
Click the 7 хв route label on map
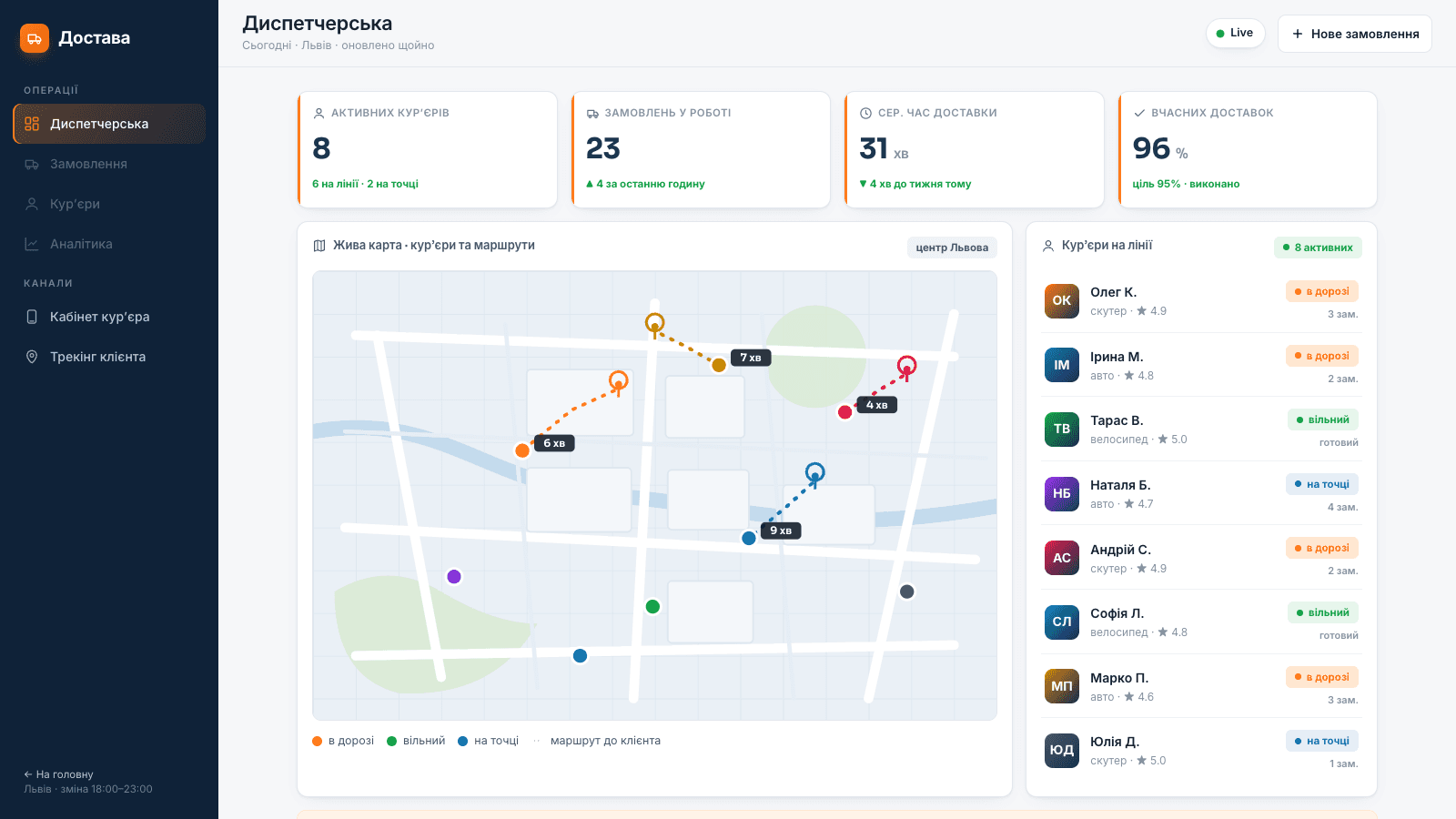tap(751, 358)
